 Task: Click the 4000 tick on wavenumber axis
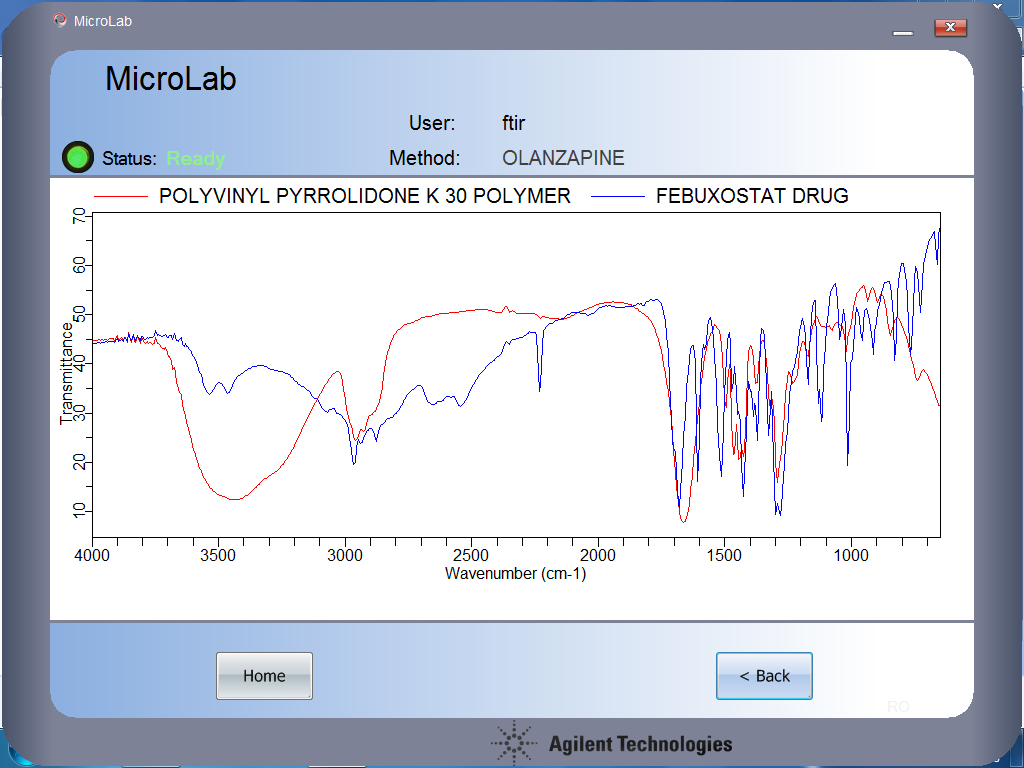(x=93, y=555)
